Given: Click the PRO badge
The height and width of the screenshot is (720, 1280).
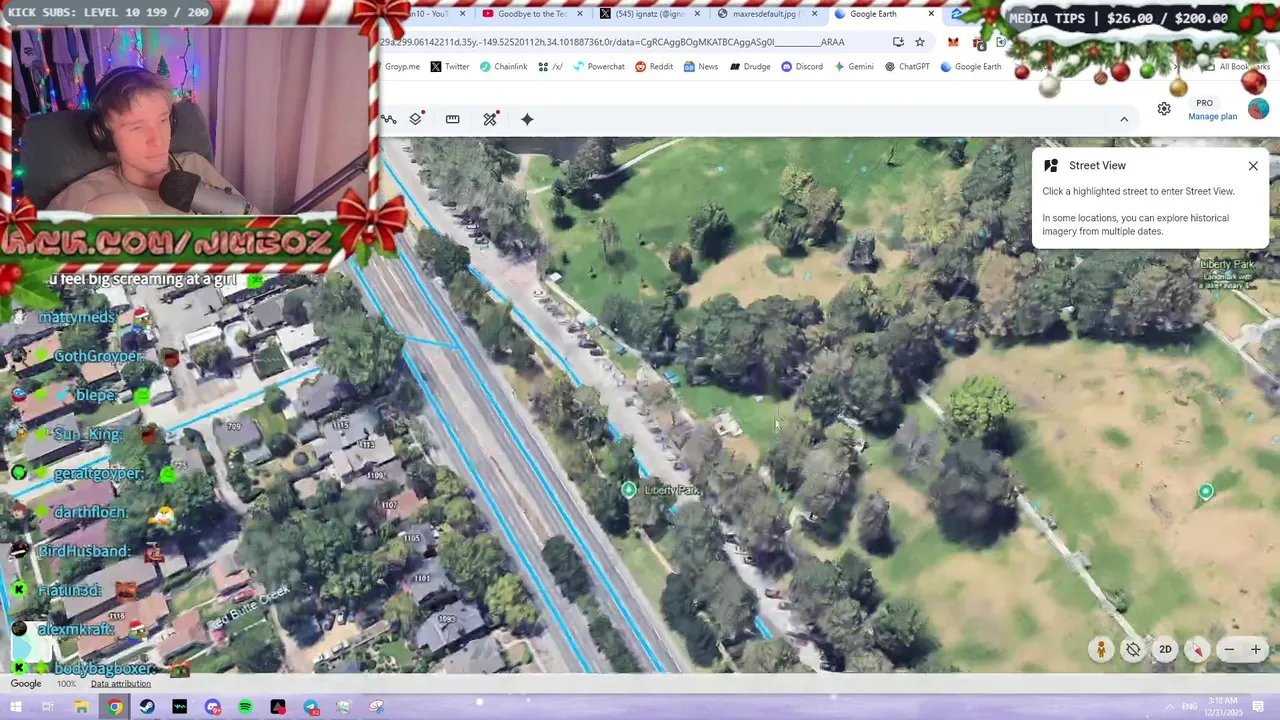Looking at the screenshot, I should 1204,103.
